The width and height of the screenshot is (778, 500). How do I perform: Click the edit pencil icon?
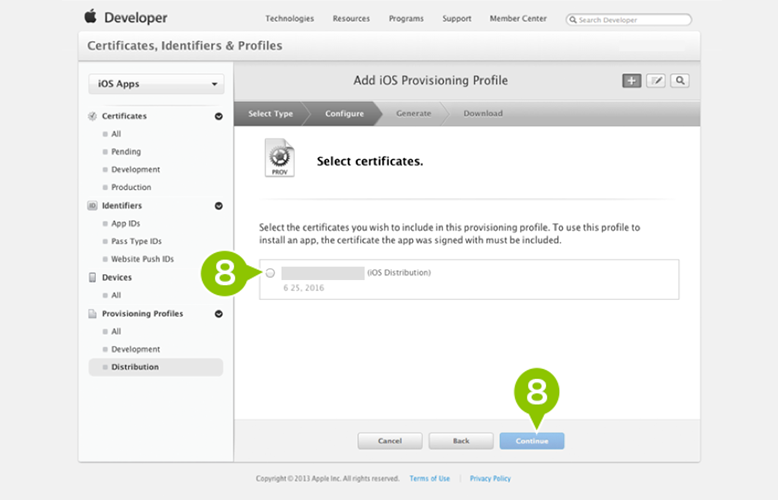(656, 81)
